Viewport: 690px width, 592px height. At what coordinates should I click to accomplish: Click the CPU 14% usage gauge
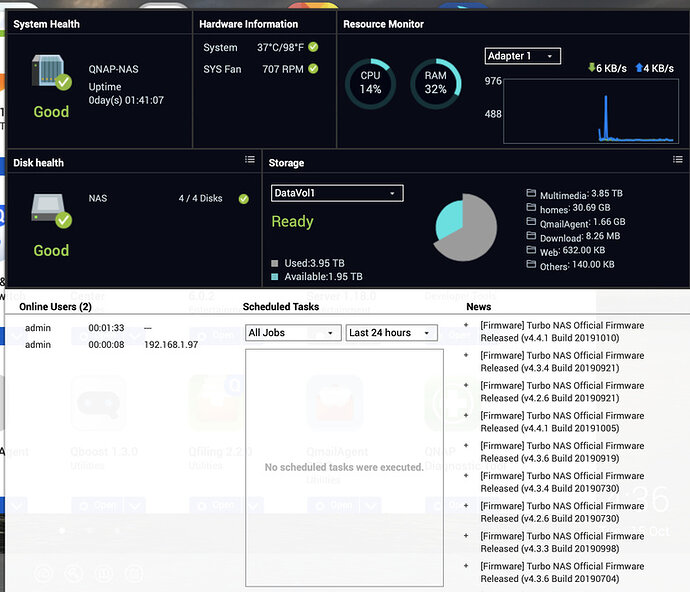[371, 83]
